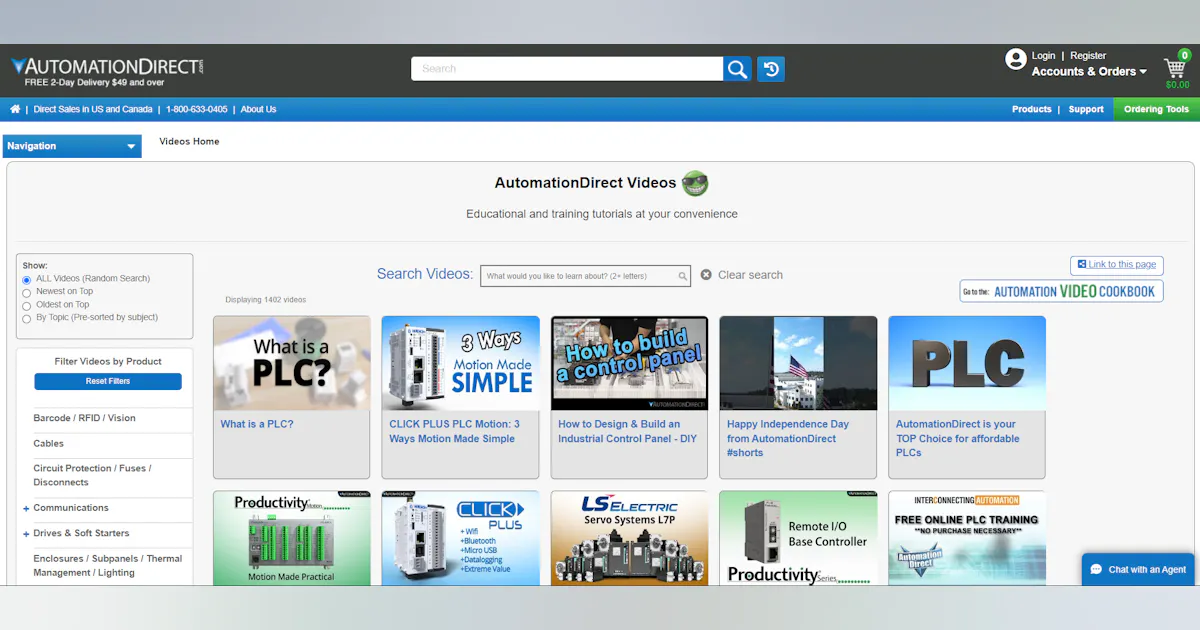Open the Ordering Tools menu
1200x630 pixels.
point(1156,109)
